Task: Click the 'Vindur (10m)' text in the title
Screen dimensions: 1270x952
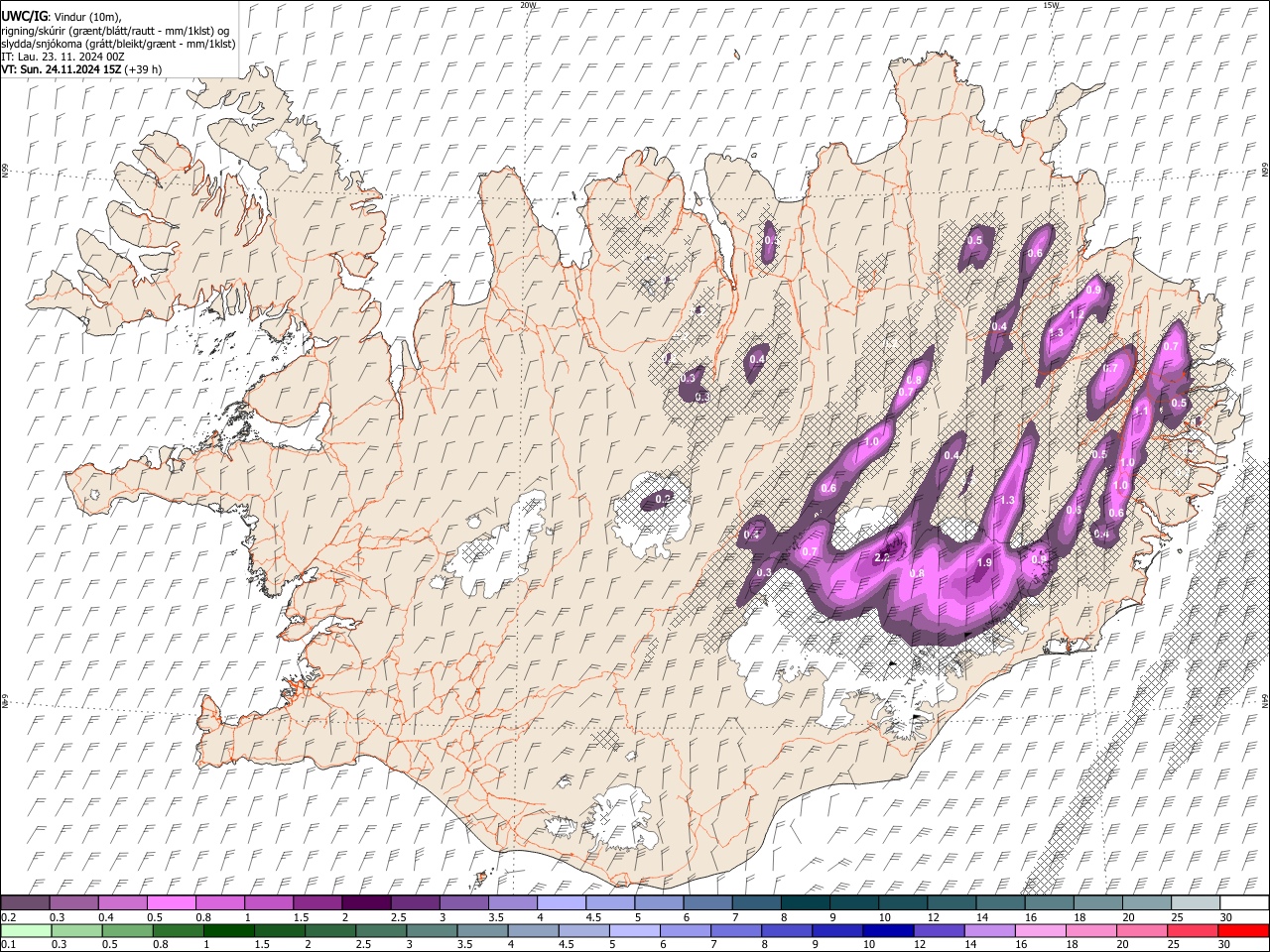Action: (x=85, y=16)
